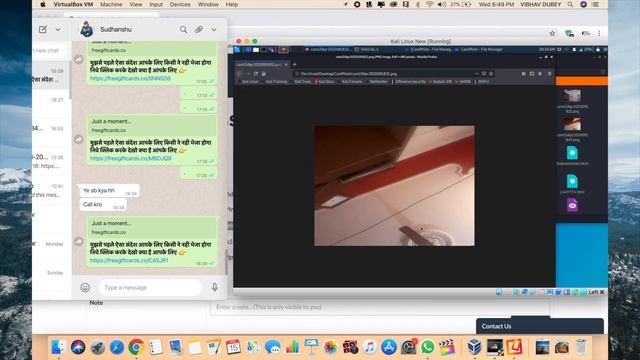This screenshot has width=640, height=360.
Task: Select the purple file icon in File Manager
Action: 572,205
